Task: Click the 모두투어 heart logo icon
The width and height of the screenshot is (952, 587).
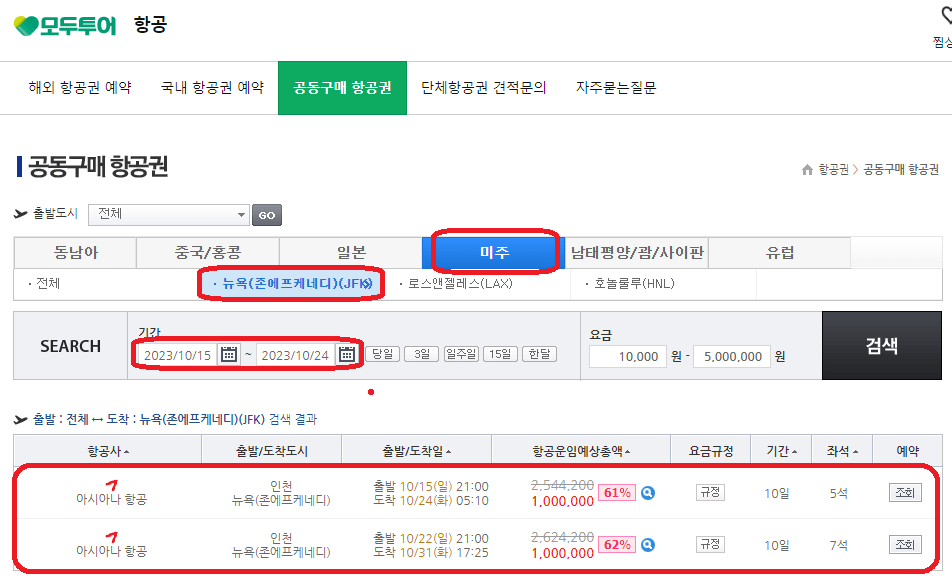Action: coord(26,25)
